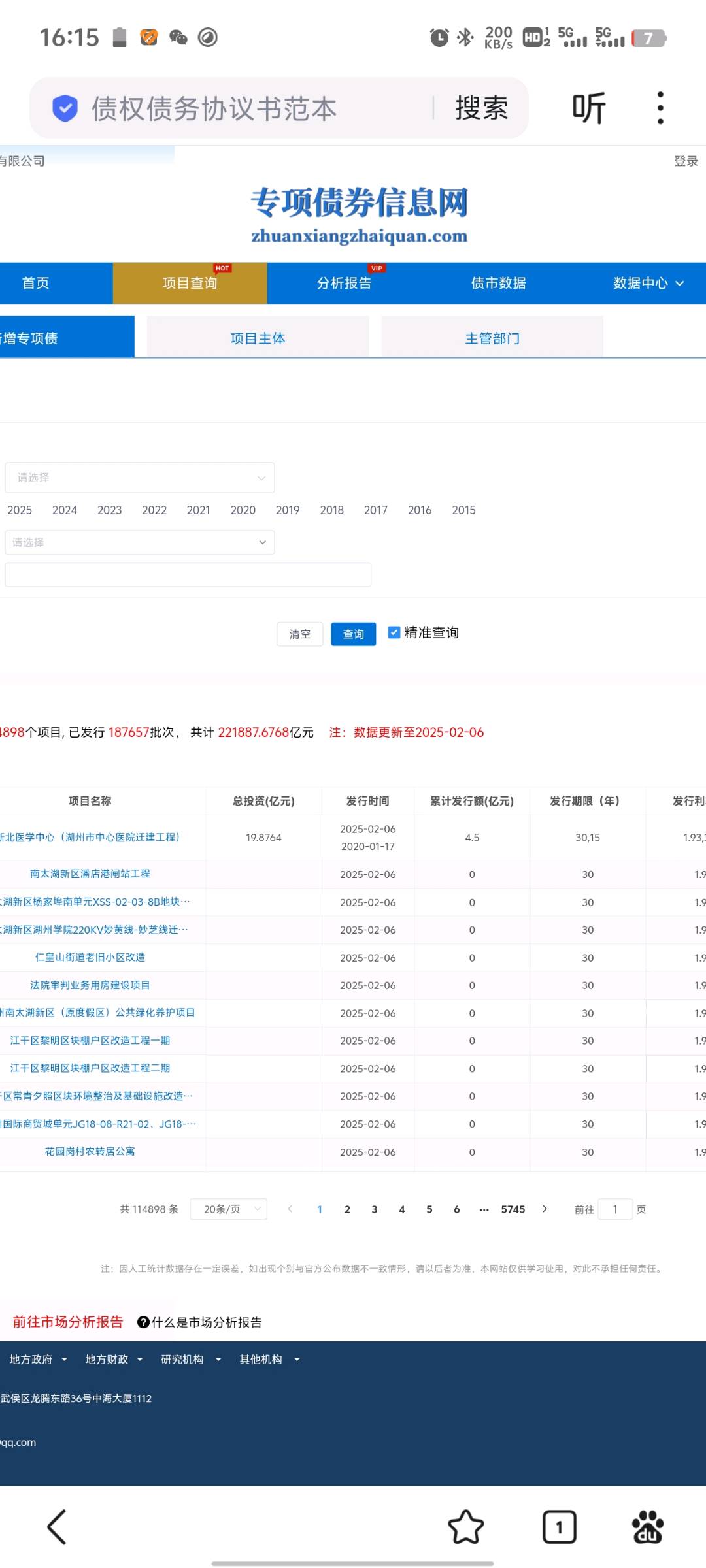Open the first 请选择 dropdown
Image resolution: width=706 pixels, height=1568 pixels.
[x=139, y=478]
